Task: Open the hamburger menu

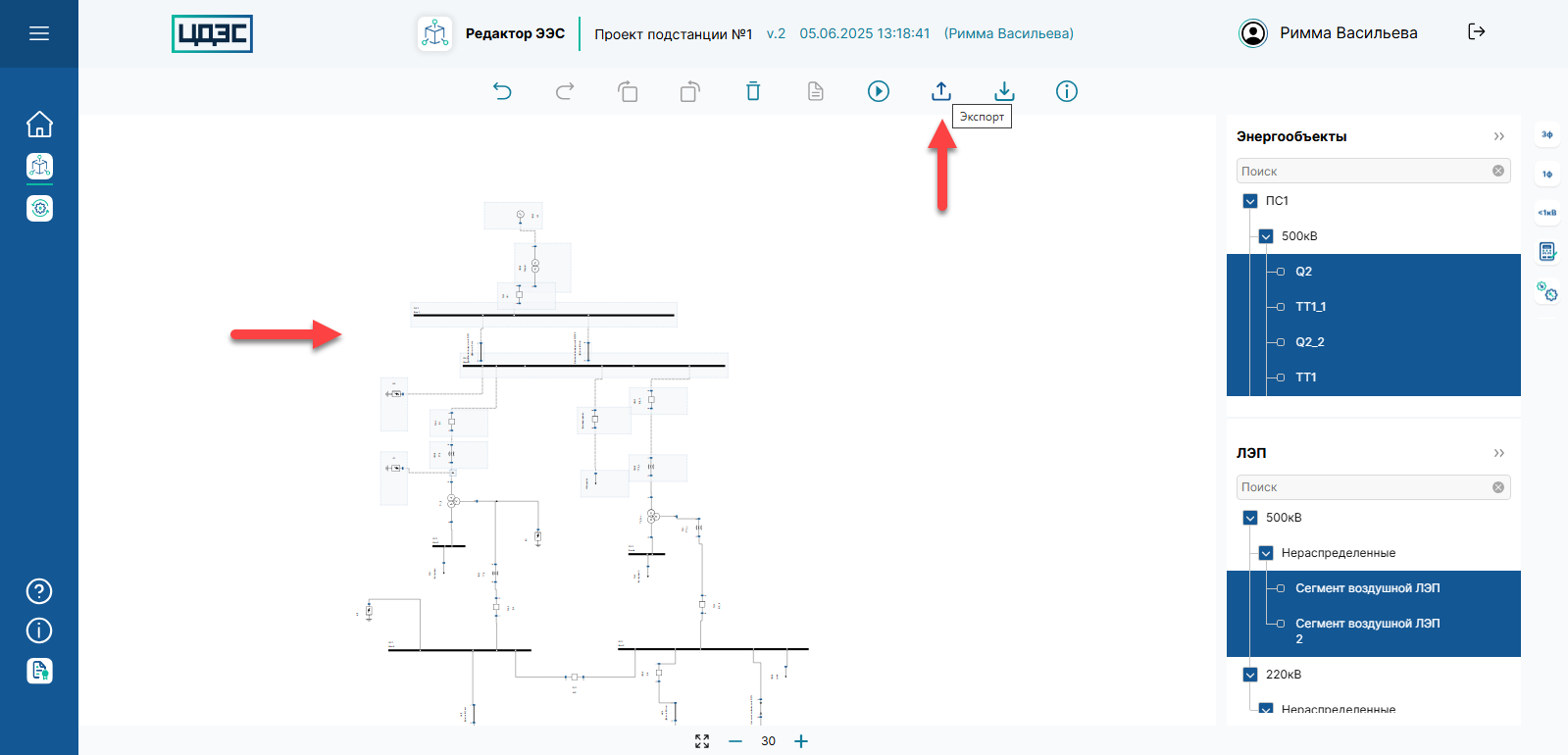Action: point(39,33)
